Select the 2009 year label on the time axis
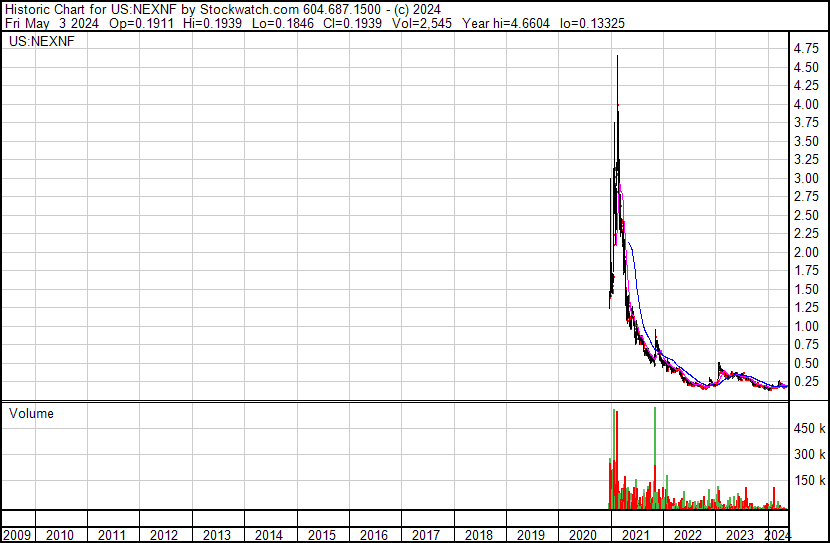The height and width of the screenshot is (543, 830). coord(18,535)
